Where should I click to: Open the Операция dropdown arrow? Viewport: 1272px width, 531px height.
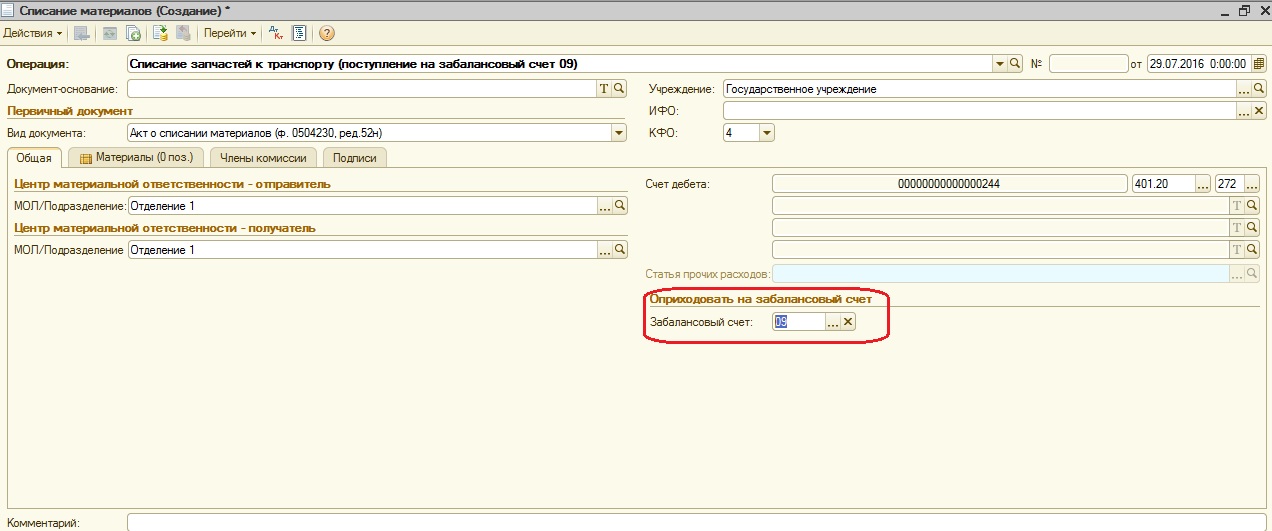click(x=999, y=64)
